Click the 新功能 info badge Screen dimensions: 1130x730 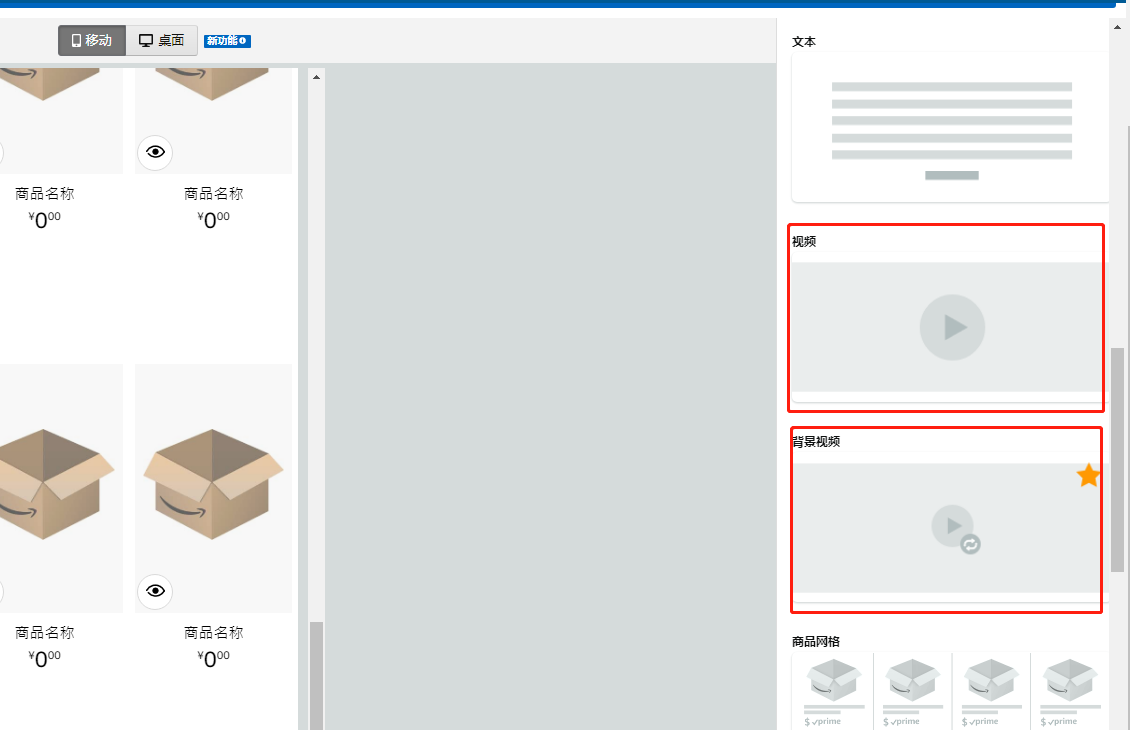coord(227,41)
